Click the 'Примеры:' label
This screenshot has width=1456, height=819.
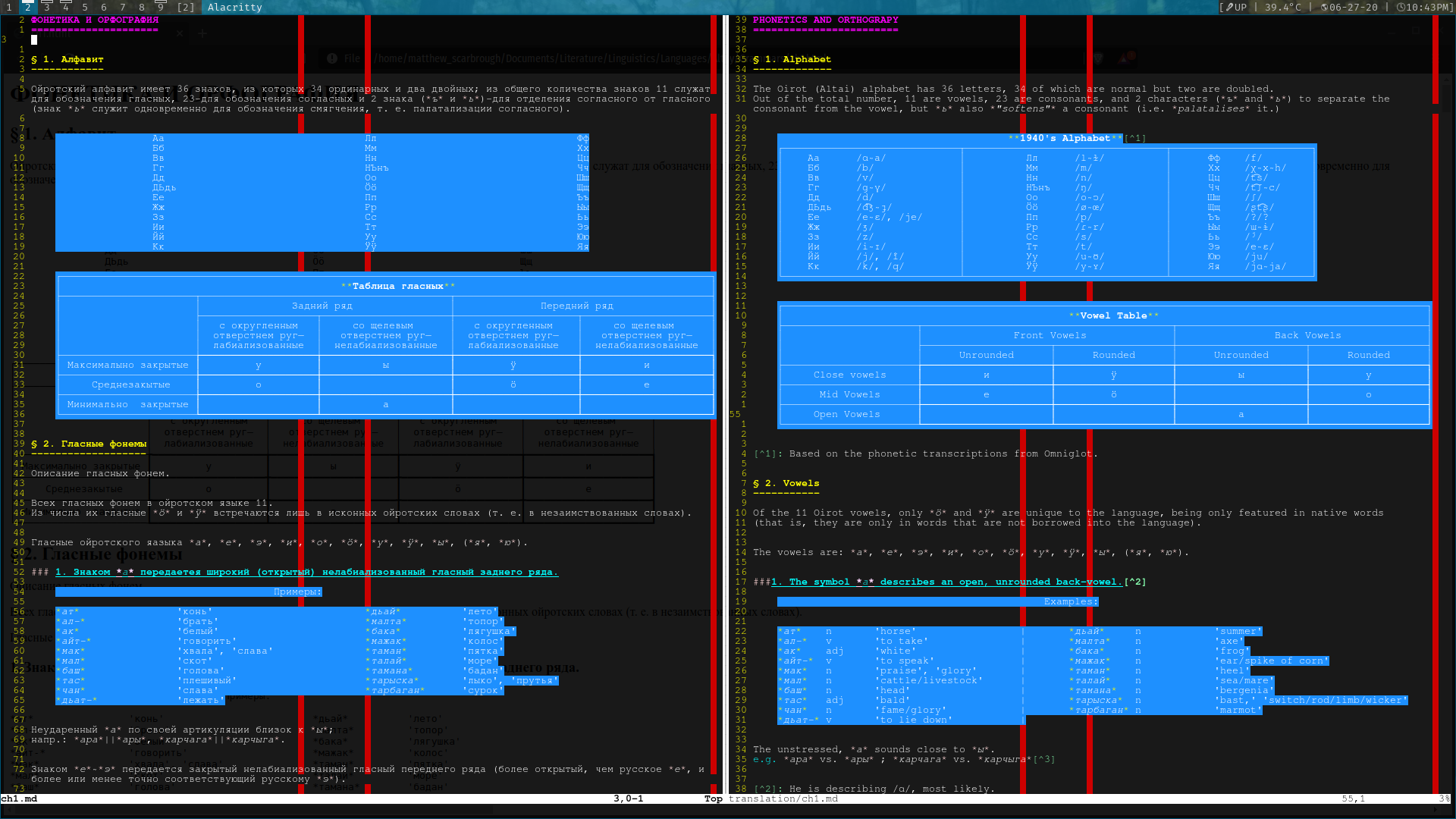pyautogui.click(x=297, y=591)
